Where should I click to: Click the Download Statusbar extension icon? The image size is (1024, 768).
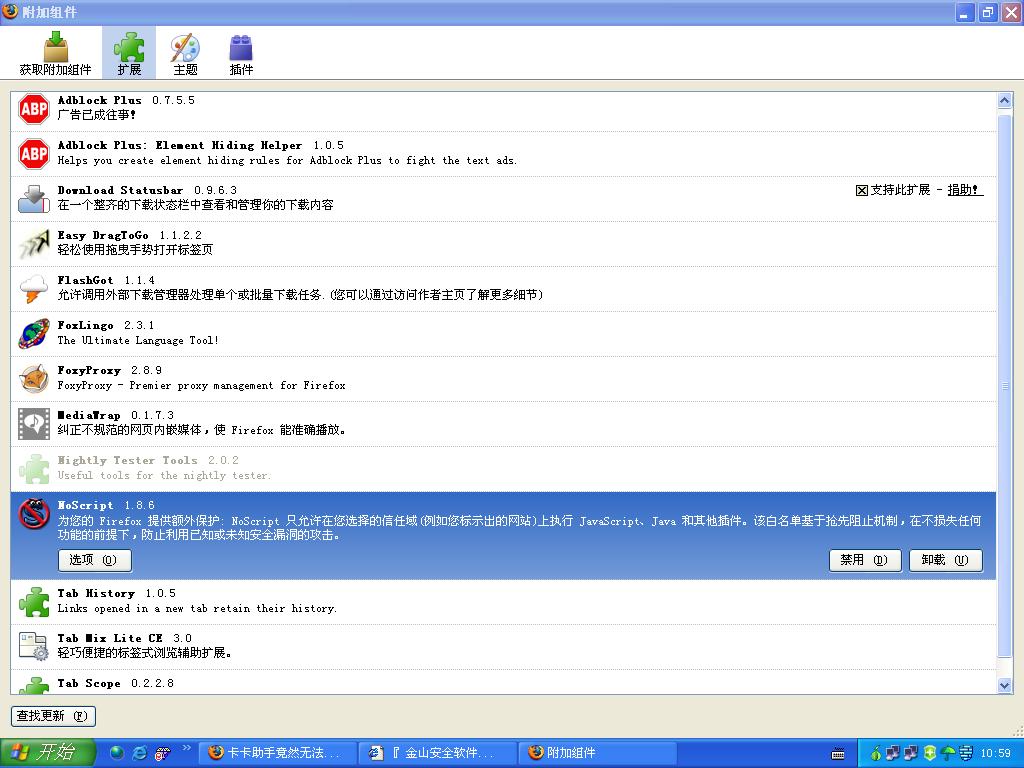click(33, 199)
